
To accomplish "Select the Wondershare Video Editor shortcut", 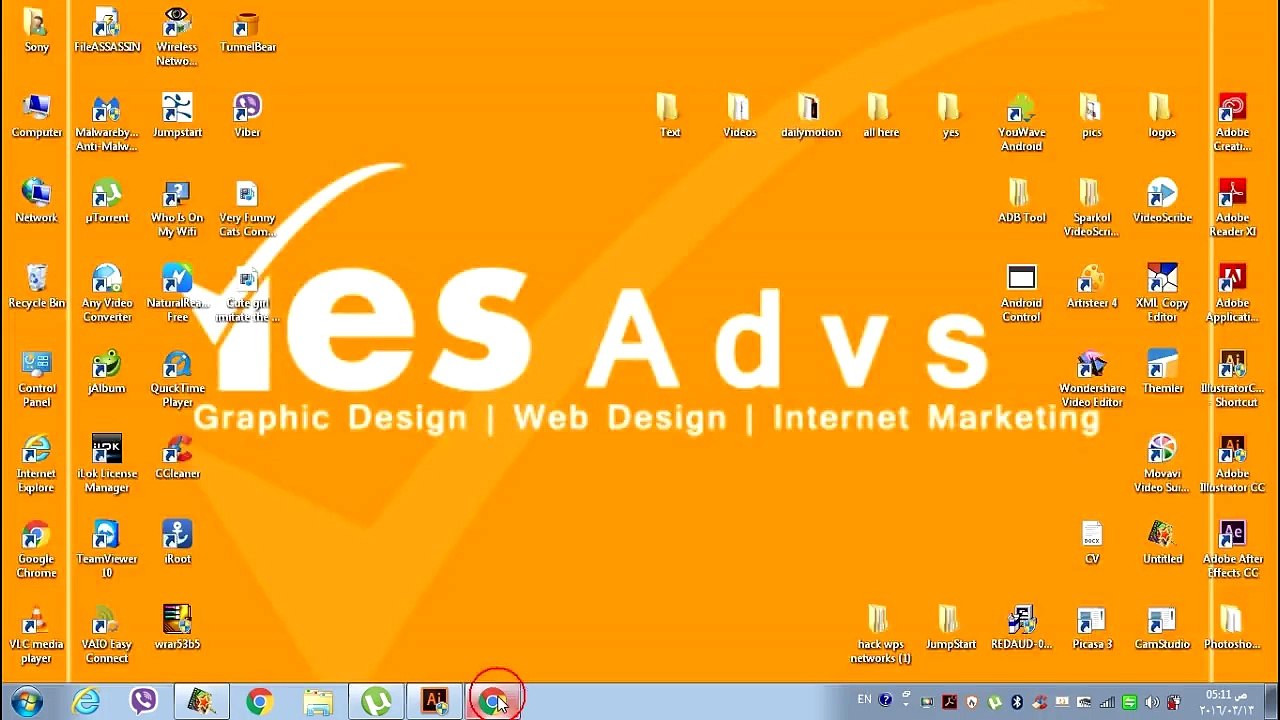I will (1091, 379).
